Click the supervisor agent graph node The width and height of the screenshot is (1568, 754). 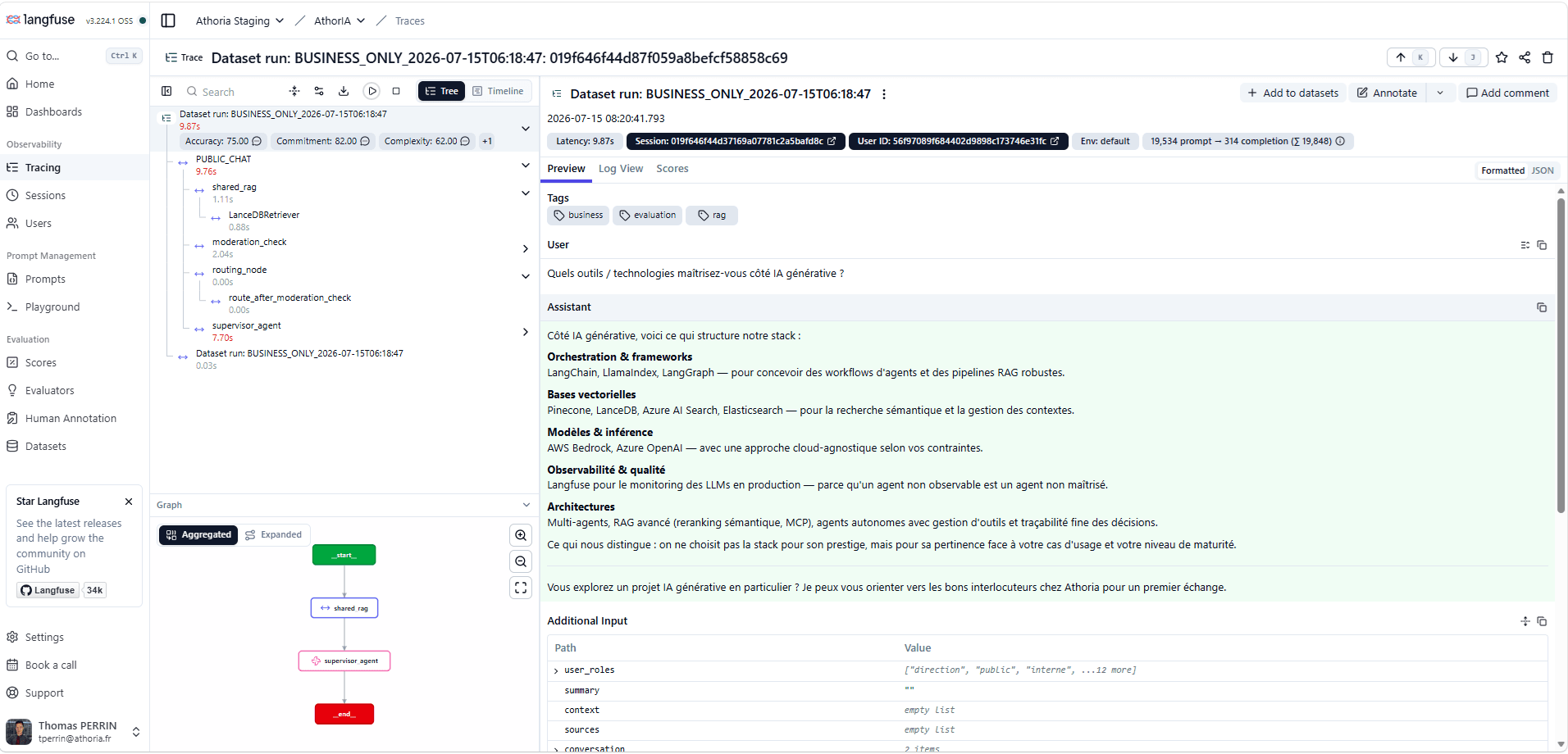point(344,661)
